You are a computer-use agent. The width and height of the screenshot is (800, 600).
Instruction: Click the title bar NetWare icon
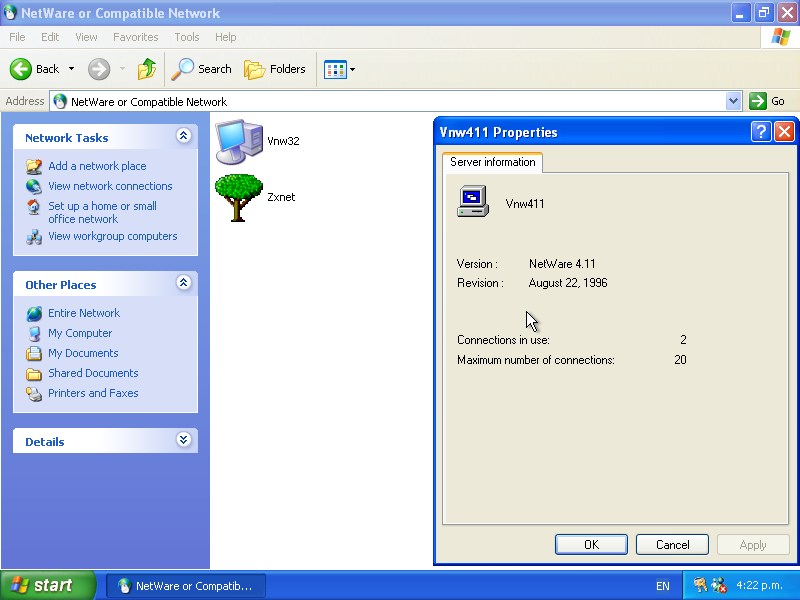[10, 12]
